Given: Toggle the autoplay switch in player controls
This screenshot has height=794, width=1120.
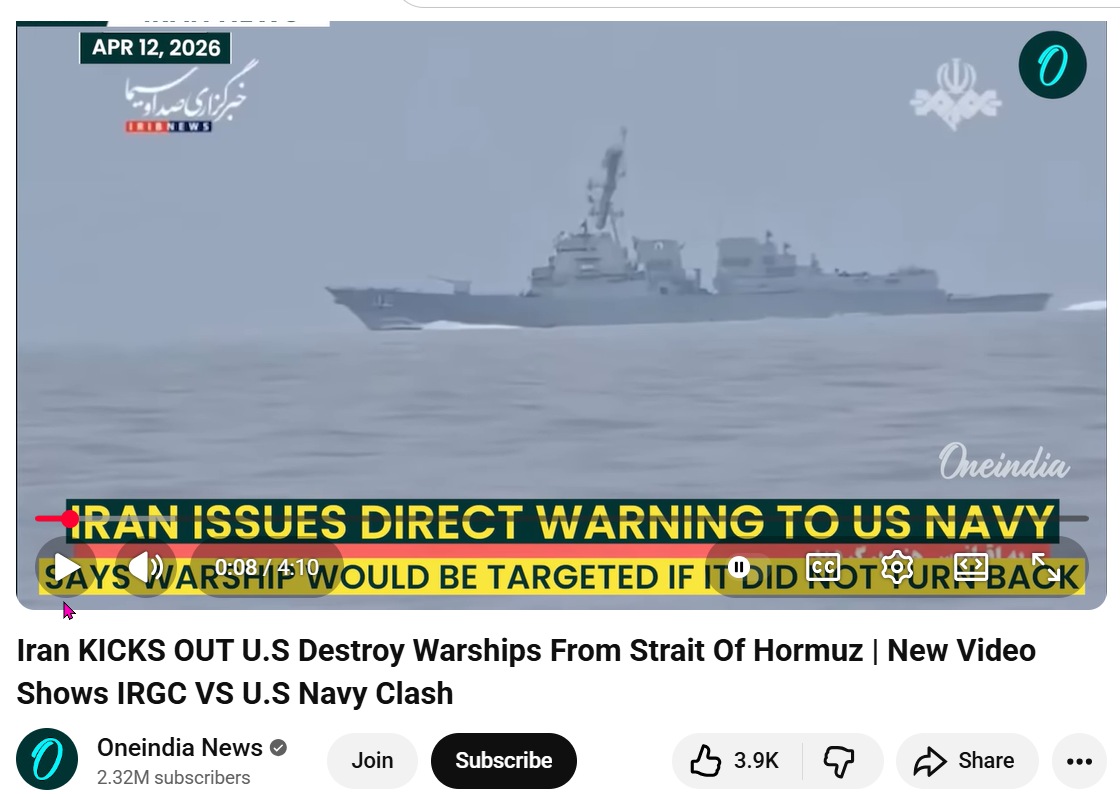Looking at the screenshot, I should [x=739, y=568].
